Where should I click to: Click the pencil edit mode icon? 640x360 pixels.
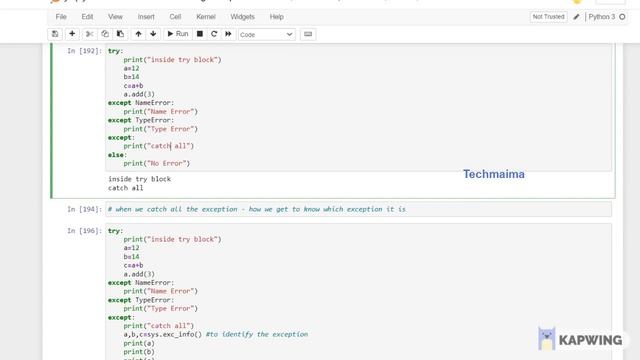coord(576,17)
